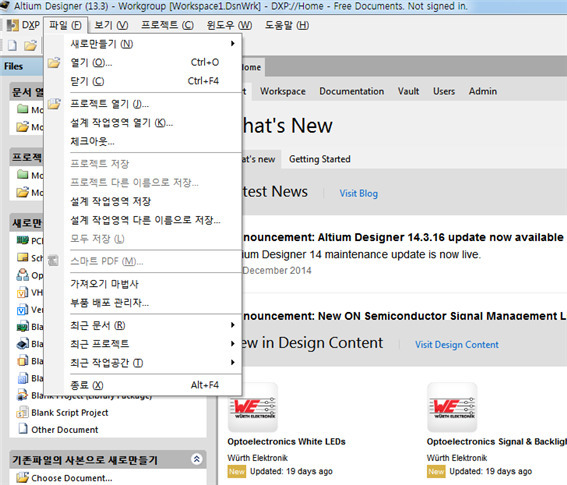
Task: Click the Blank Script Project icon
Action: [x=22, y=412]
